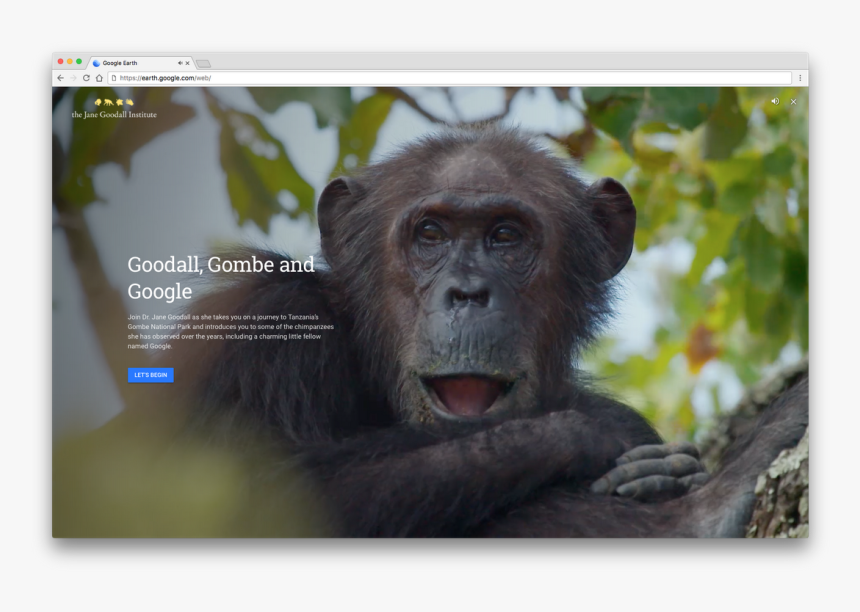Click the Jane Goodall Institute logo
This screenshot has width=860, height=612.
click(x=114, y=109)
